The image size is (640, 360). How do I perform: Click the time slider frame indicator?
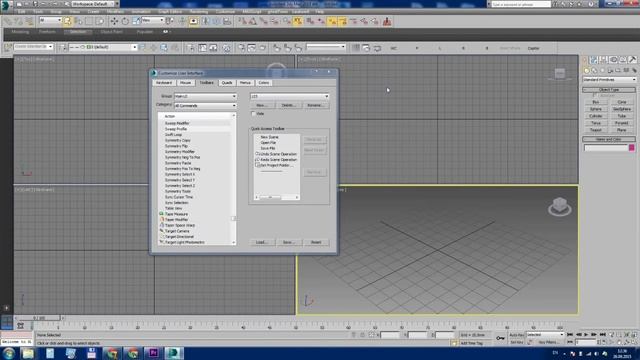(40, 318)
